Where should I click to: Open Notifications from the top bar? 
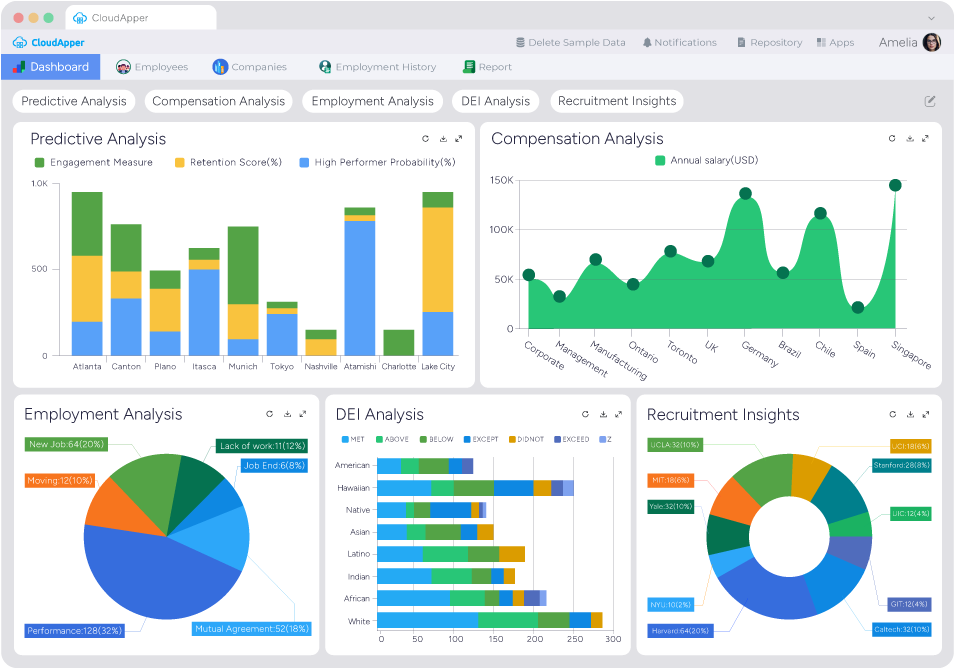pyautogui.click(x=680, y=42)
